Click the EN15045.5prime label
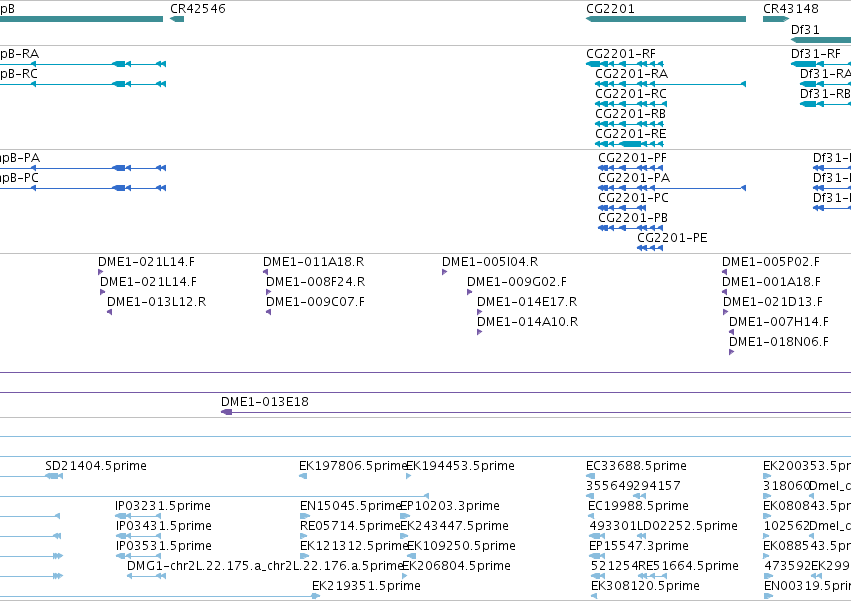 (x=351, y=506)
